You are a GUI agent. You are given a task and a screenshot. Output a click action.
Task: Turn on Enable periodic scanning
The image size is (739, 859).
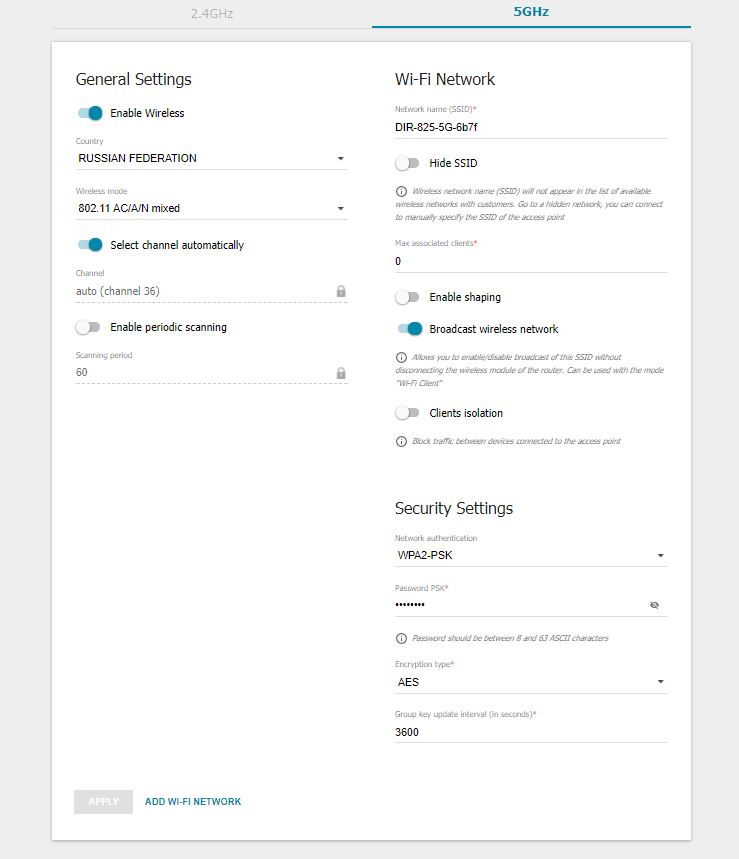tap(89, 327)
